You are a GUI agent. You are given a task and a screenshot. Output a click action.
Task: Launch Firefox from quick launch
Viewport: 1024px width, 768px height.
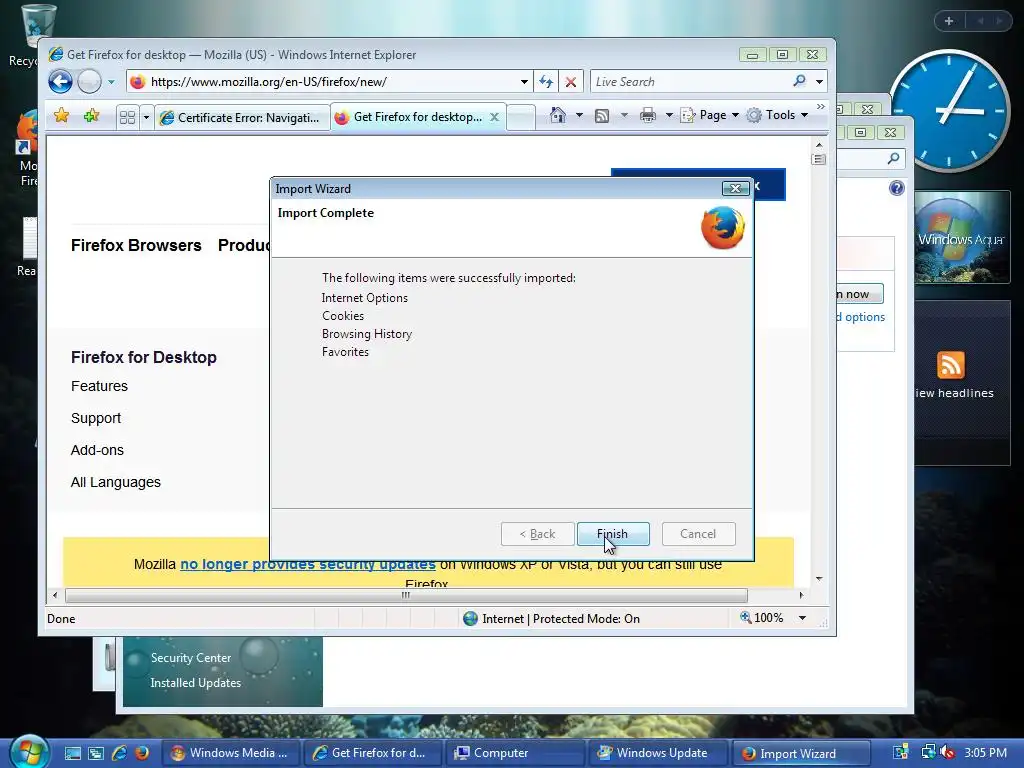click(x=142, y=753)
